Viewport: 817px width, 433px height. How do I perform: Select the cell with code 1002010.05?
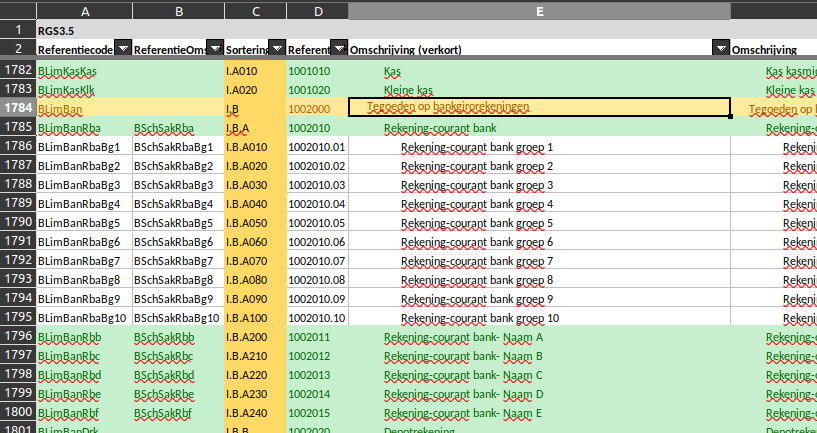(316, 223)
